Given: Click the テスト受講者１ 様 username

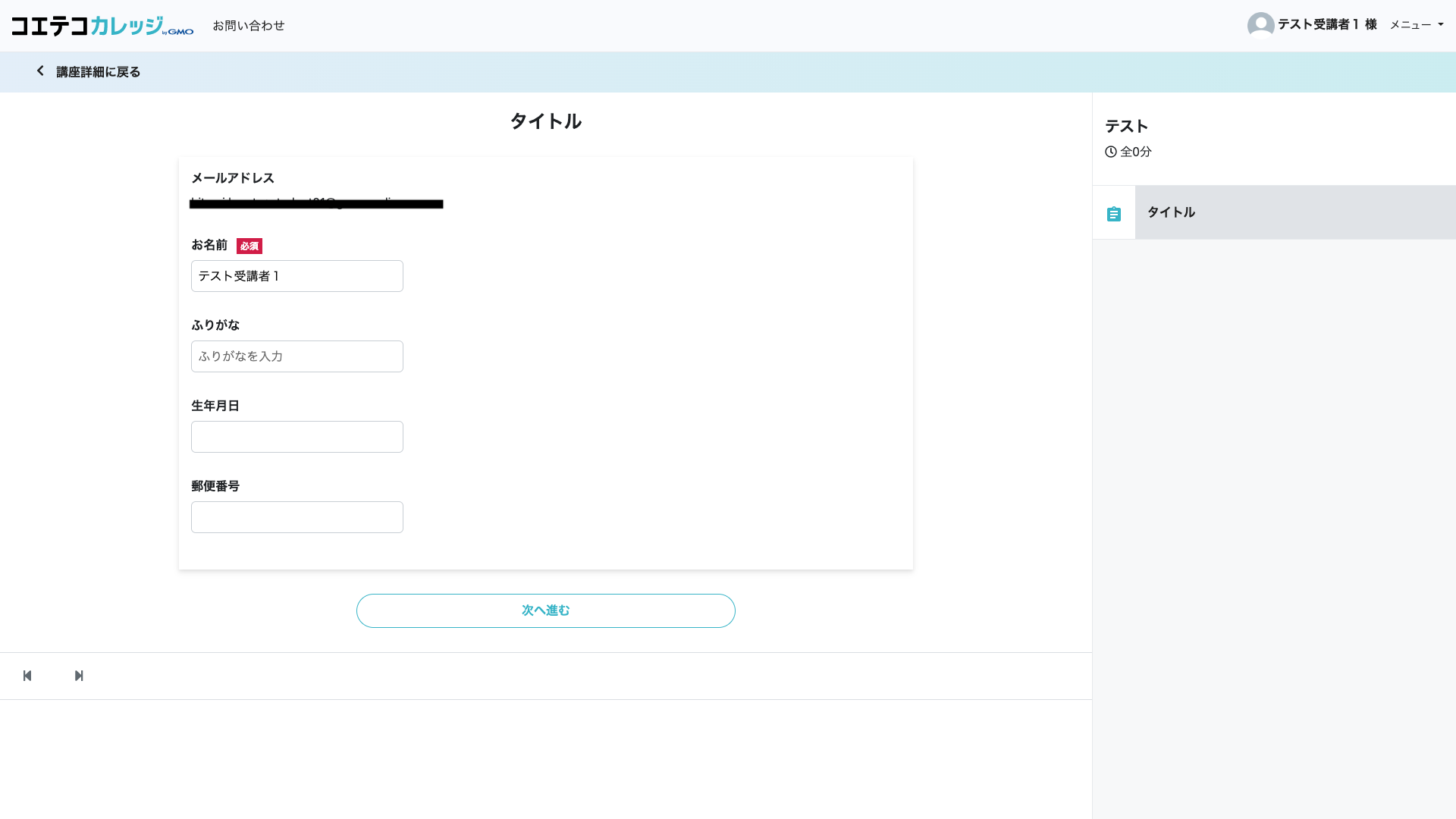Looking at the screenshot, I should pos(1326,25).
